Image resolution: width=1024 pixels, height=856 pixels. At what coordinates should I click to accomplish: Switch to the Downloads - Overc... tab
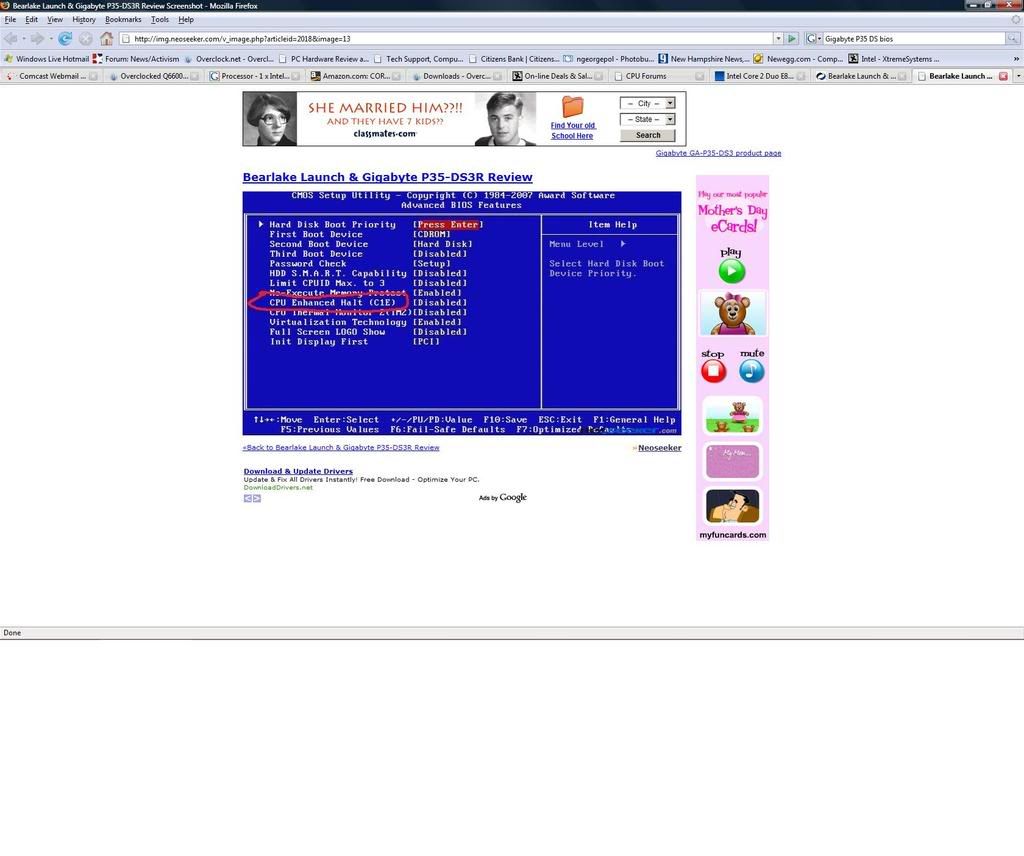[456, 76]
